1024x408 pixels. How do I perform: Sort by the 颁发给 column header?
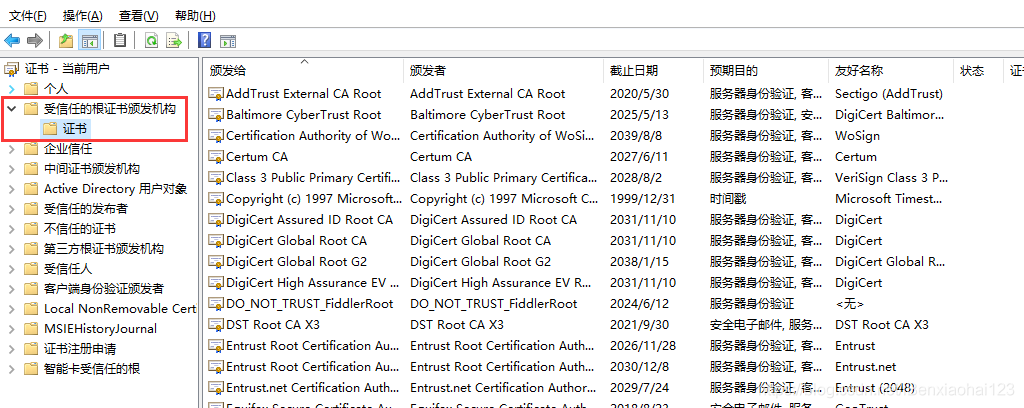coord(304,71)
